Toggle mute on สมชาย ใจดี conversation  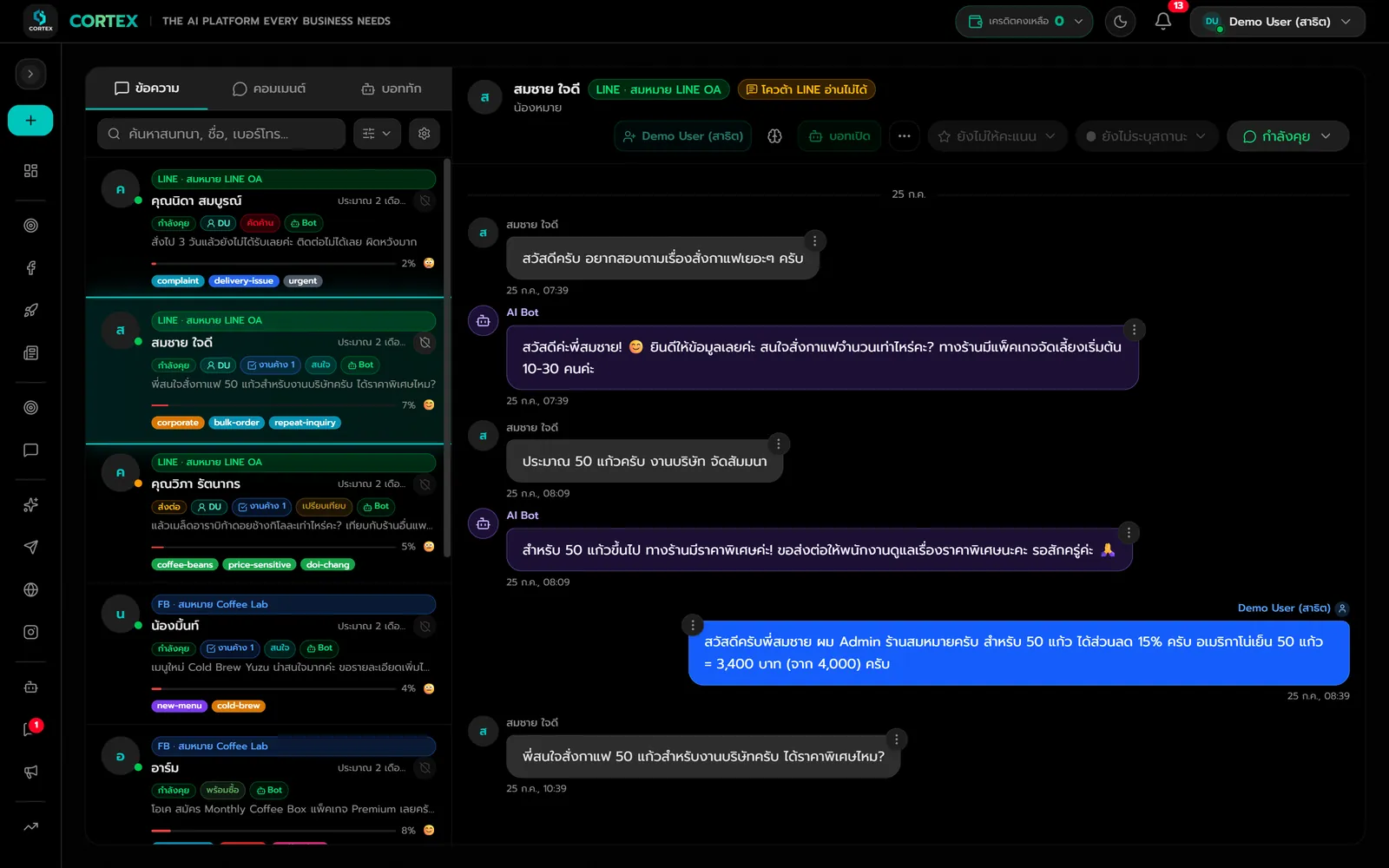(425, 343)
